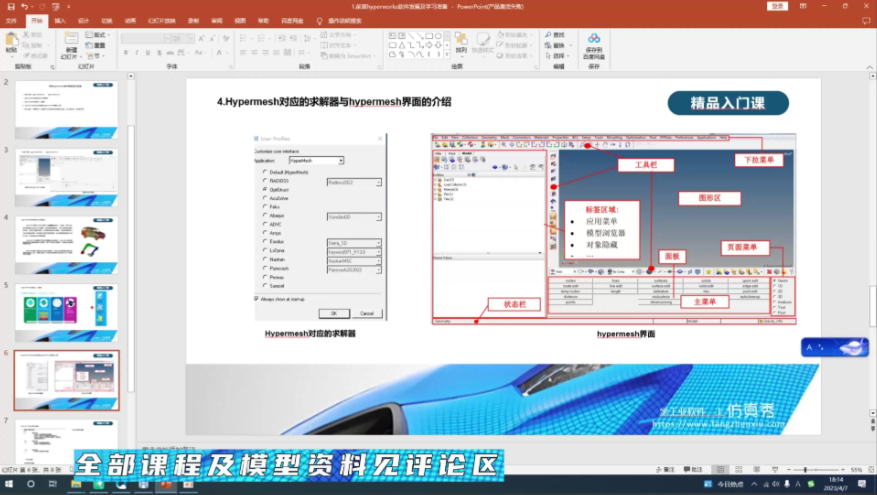Copy selection using the 复制 icon
This screenshot has width=877, height=495.
[x=32, y=45]
